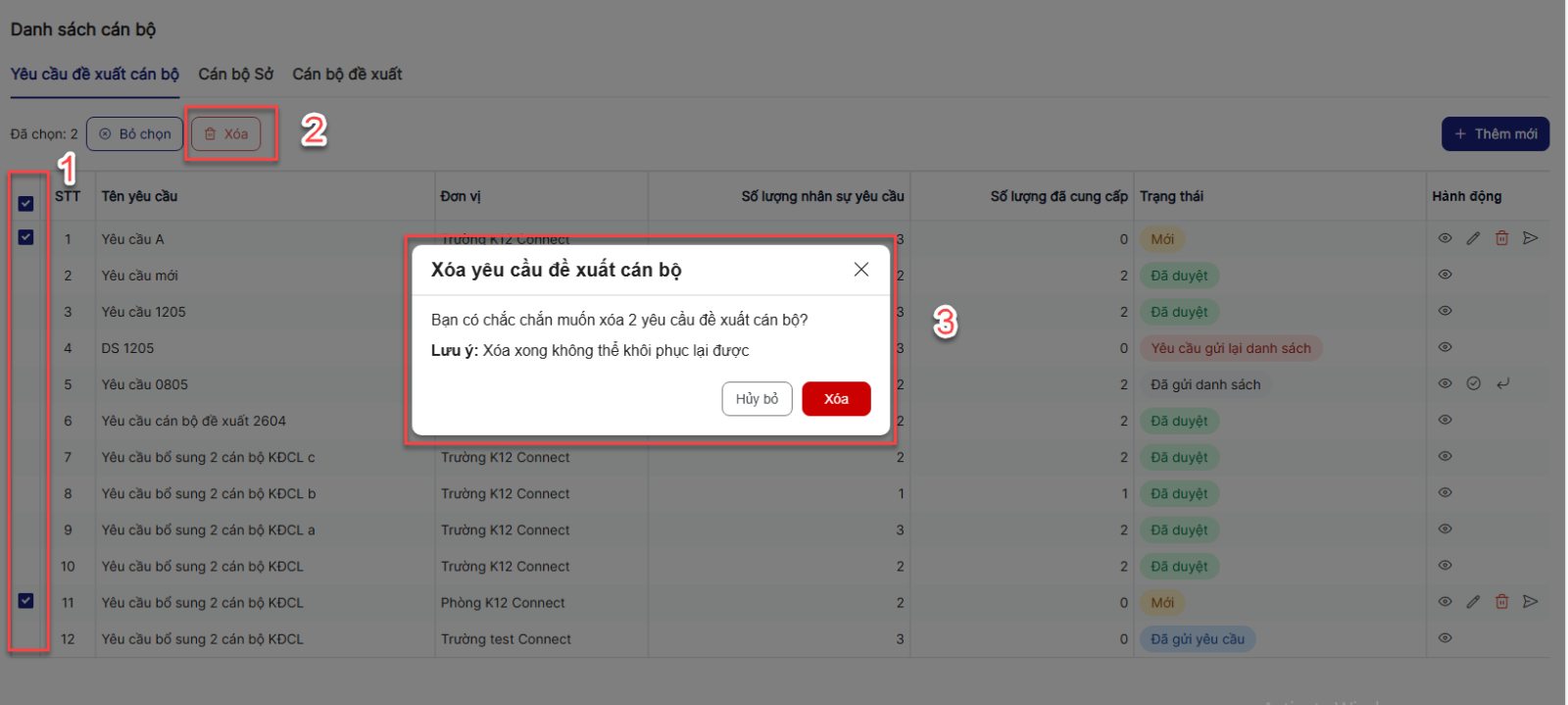1568x705 pixels.
Task: Click the edit pencil for Yêu cầu A
Action: point(1473,238)
